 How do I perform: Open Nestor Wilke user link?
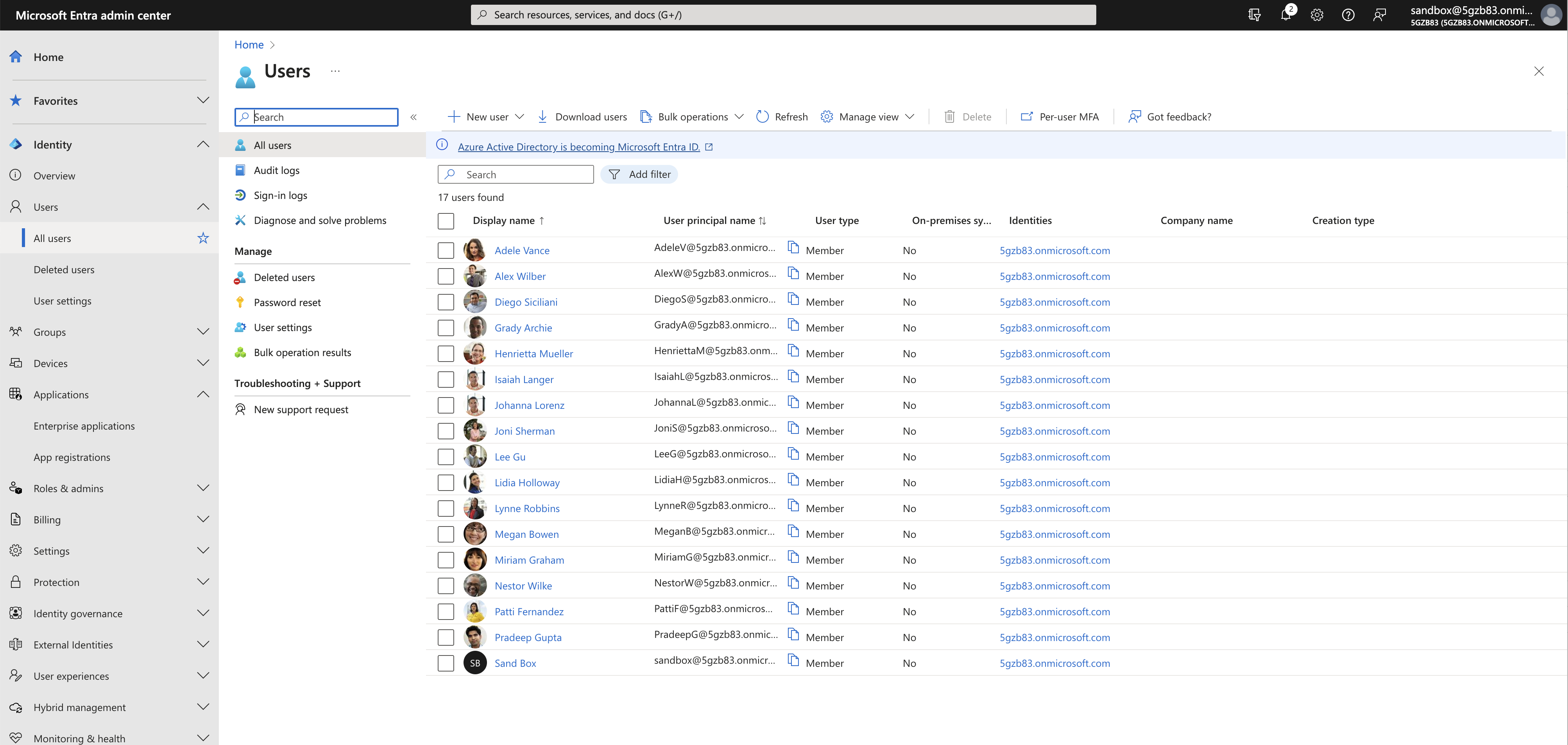pyautogui.click(x=523, y=586)
